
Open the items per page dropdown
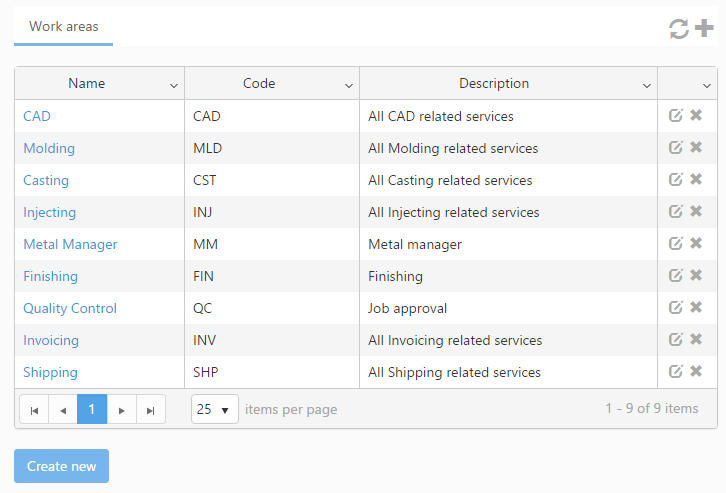pyautogui.click(x=215, y=409)
